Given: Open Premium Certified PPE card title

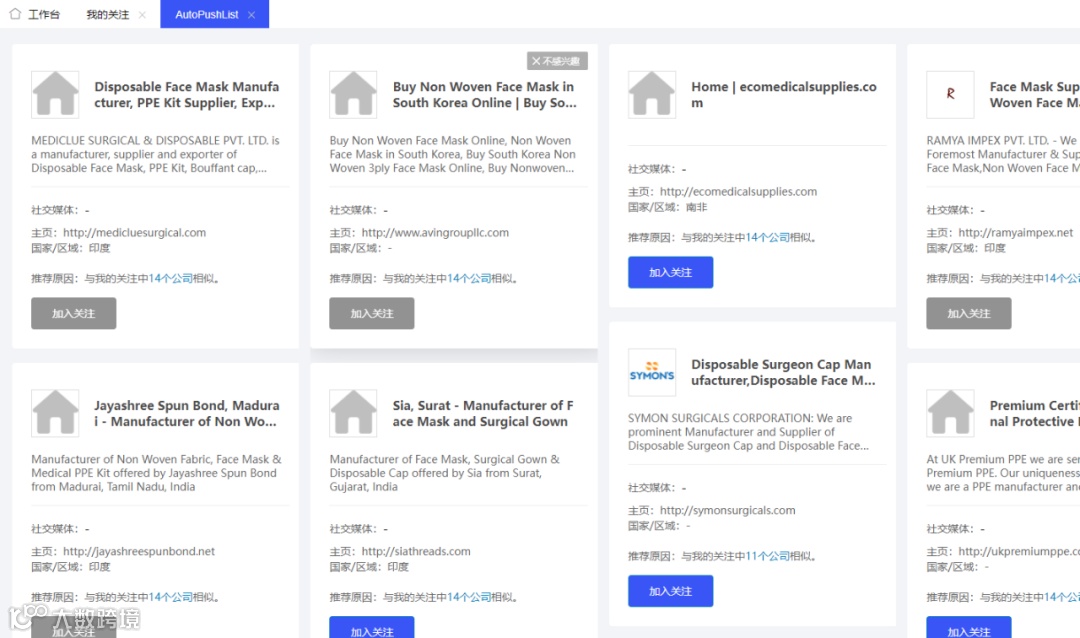Looking at the screenshot, I should pyautogui.click(x=1035, y=413).
